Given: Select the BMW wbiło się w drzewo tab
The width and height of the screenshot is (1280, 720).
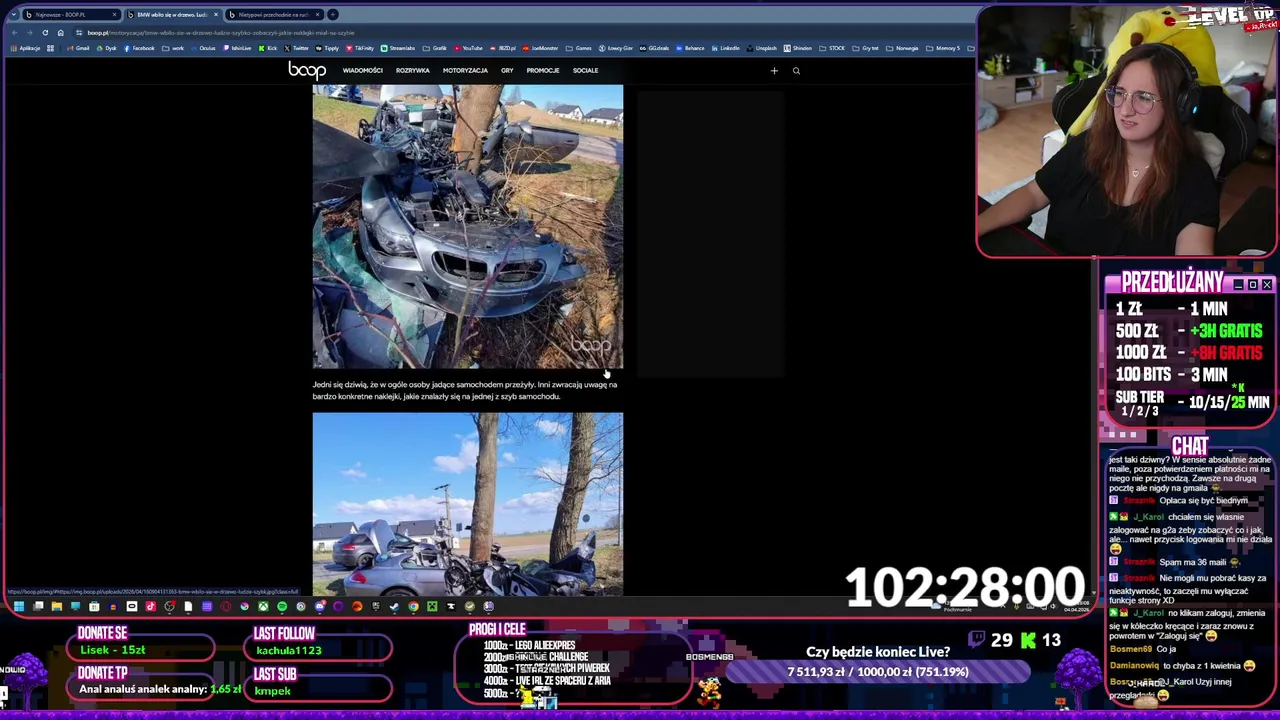Looking at the screenshot, I should (x=173, y=15).
